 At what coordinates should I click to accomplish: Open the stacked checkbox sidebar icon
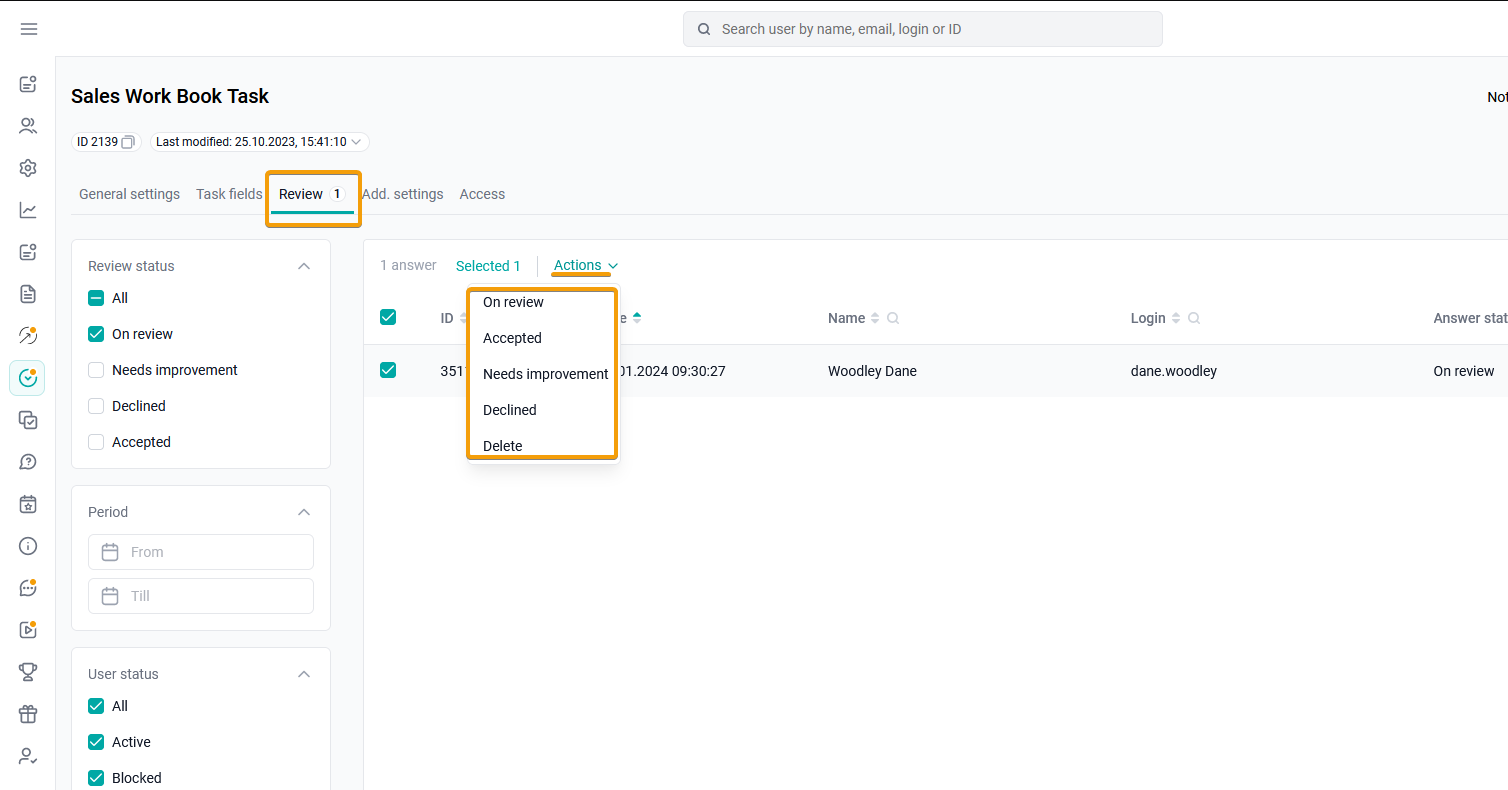click(x=28, y=420)
